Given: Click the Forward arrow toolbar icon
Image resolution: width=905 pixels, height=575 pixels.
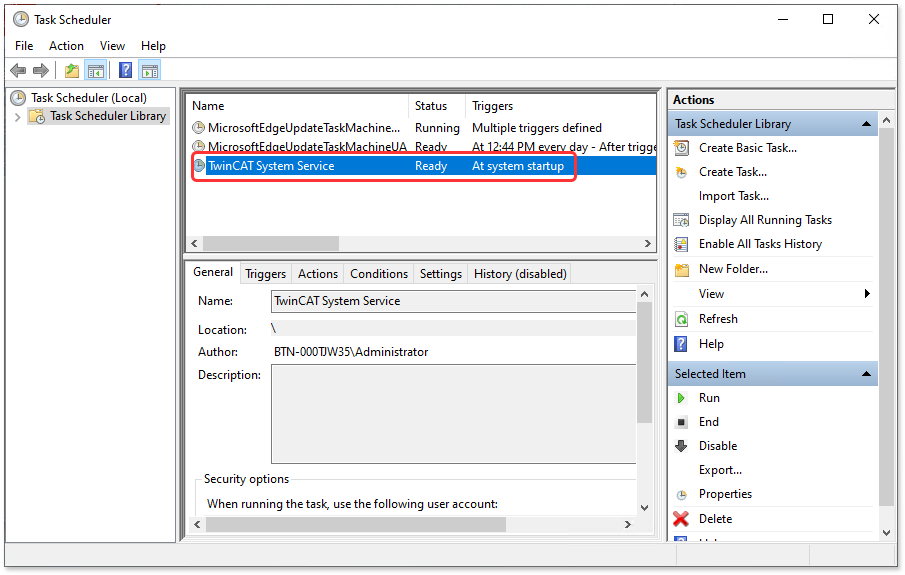Looking at the screenshot, I should pos(41,70).
